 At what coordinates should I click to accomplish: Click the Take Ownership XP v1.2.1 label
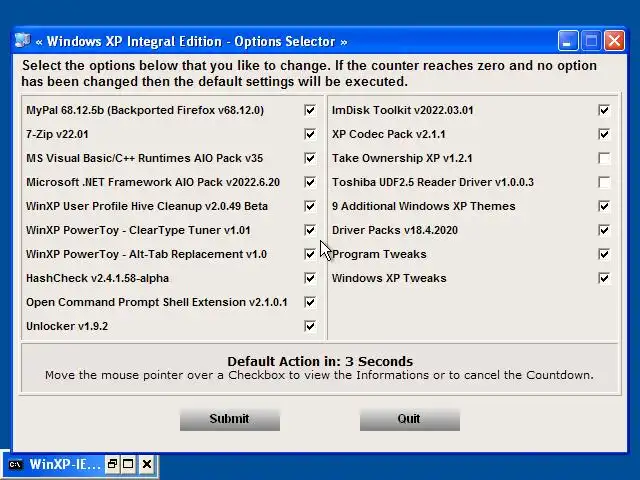[402, 158]
